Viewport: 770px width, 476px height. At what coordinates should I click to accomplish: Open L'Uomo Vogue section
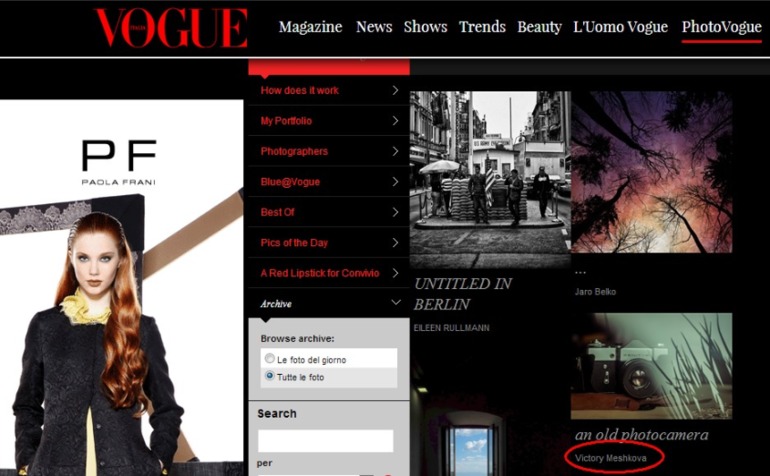(x=620, y=27)
